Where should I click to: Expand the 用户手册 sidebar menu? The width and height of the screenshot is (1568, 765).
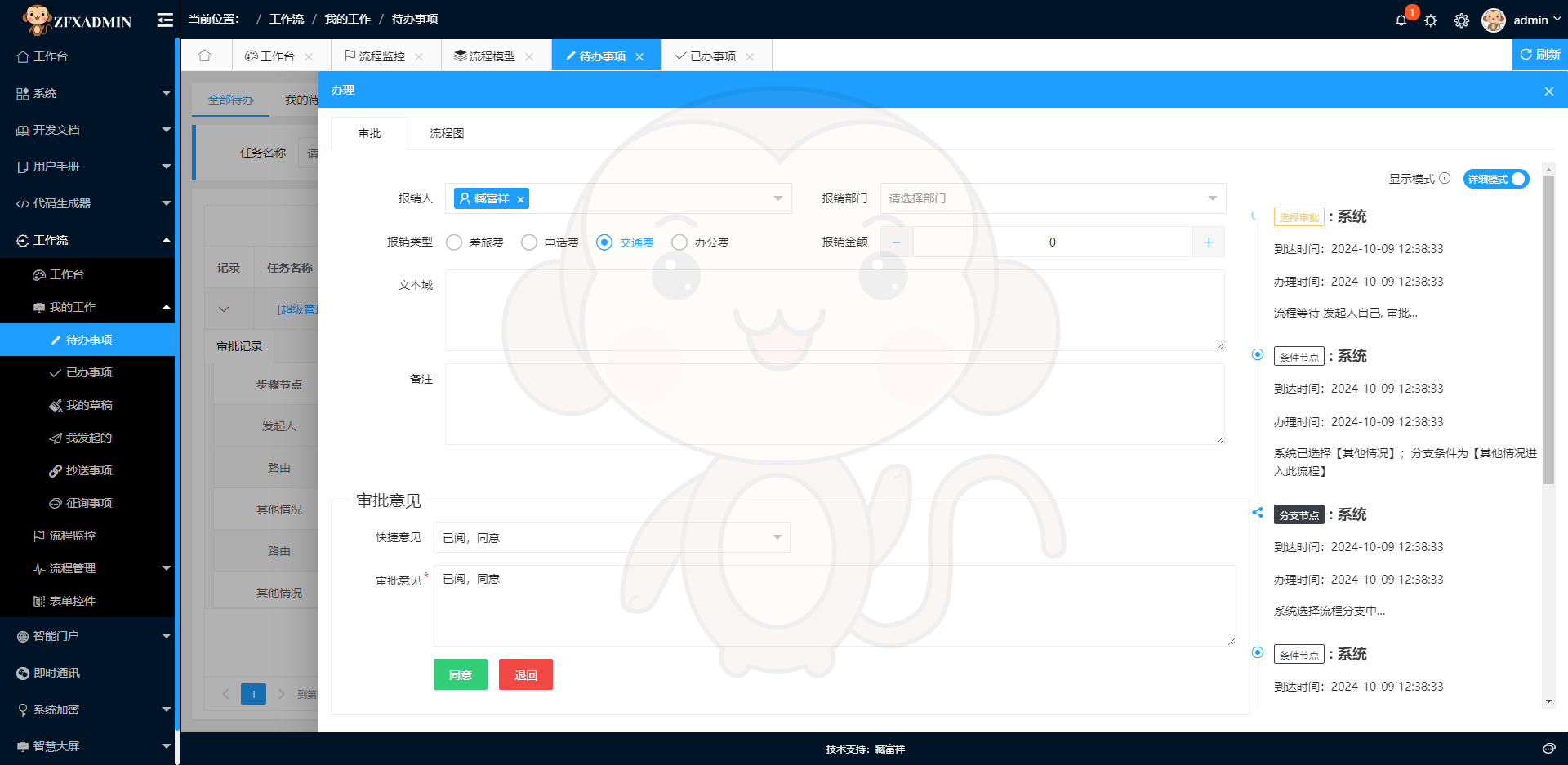pyautogui.click(x=87, y=167)
